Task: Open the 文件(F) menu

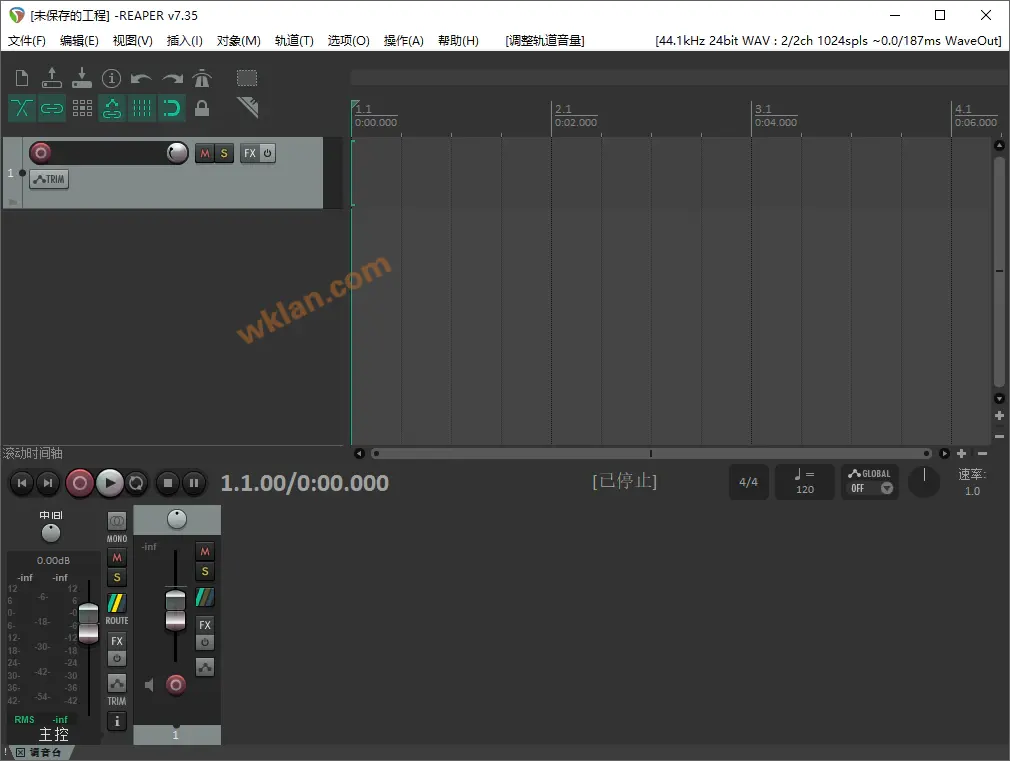Action: click(27, 41)
